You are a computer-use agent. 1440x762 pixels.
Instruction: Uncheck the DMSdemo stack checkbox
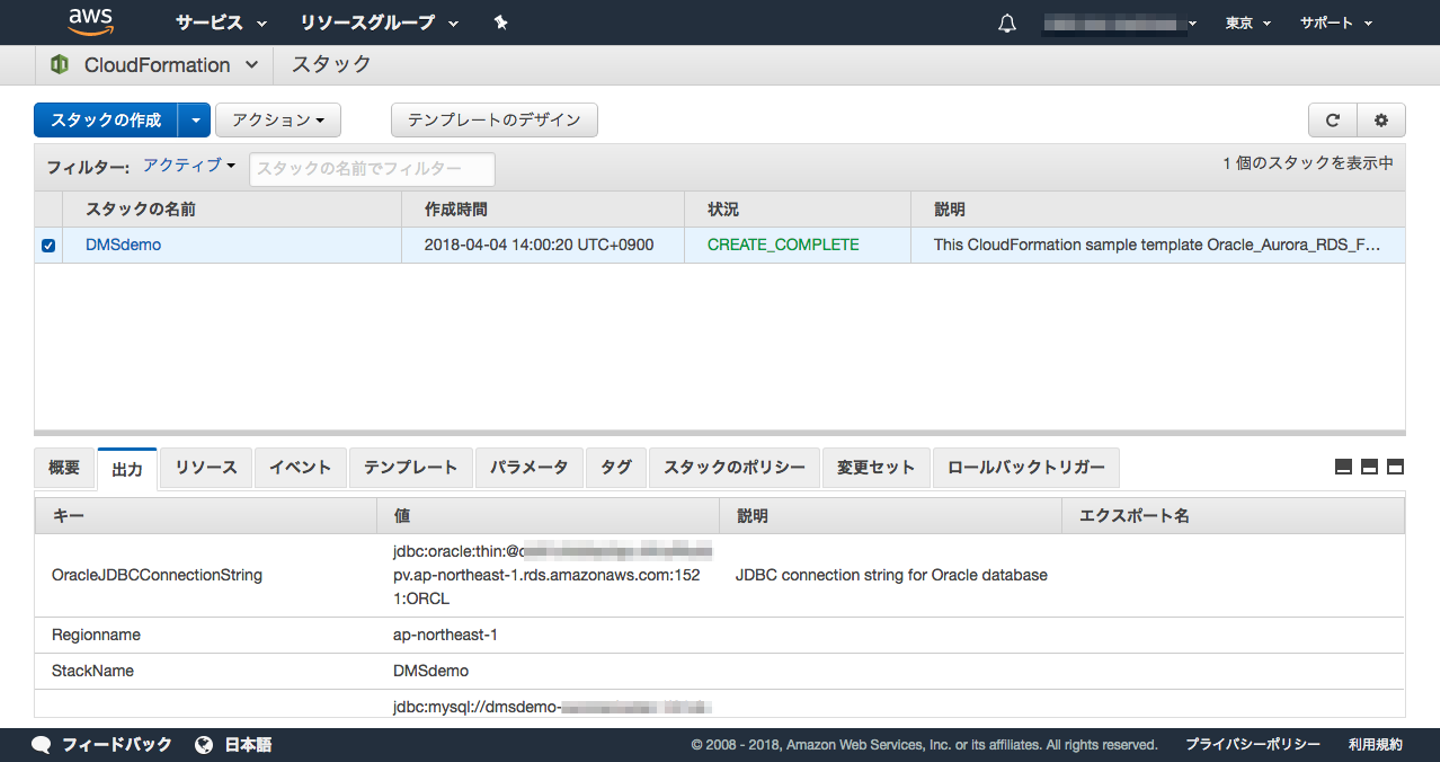(x=48, y=246)
